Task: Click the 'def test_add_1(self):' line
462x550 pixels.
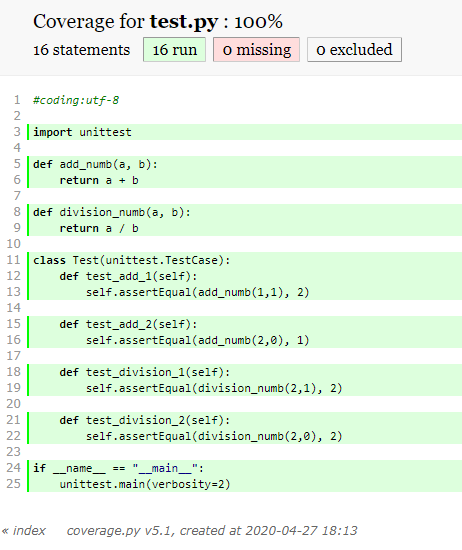Action: pyautogui.click(x=245, y=276)
